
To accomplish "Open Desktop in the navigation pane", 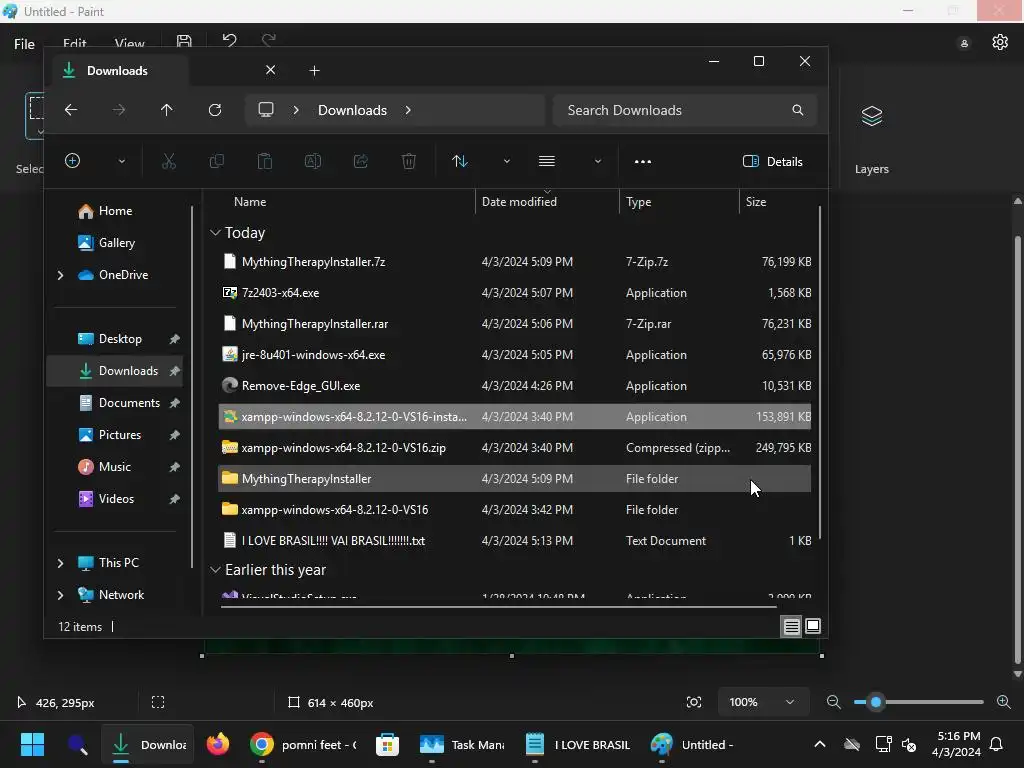I will pos(120,338).
